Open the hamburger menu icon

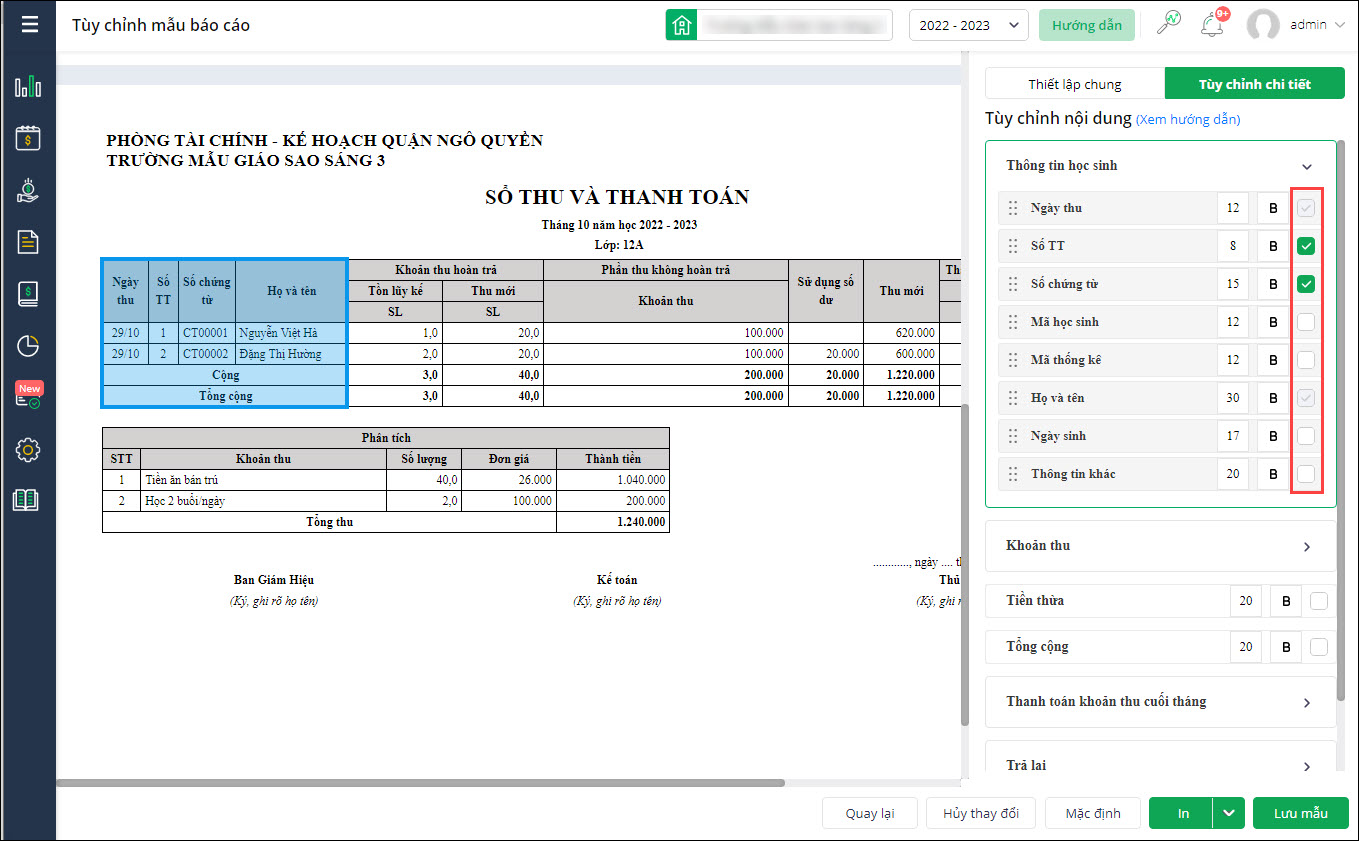coord(29,24)
